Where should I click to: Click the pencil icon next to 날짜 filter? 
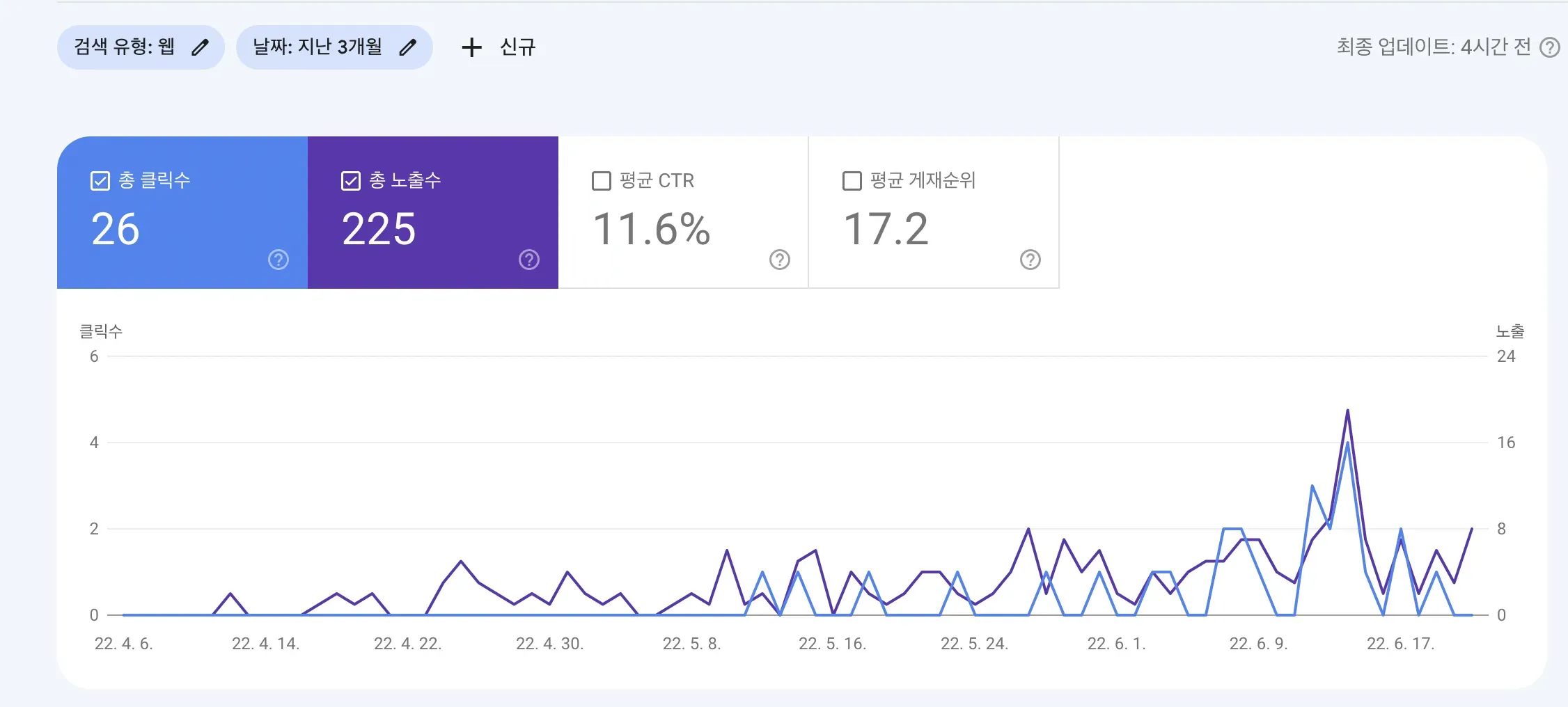pyautogui.click(x=409, y=47)
